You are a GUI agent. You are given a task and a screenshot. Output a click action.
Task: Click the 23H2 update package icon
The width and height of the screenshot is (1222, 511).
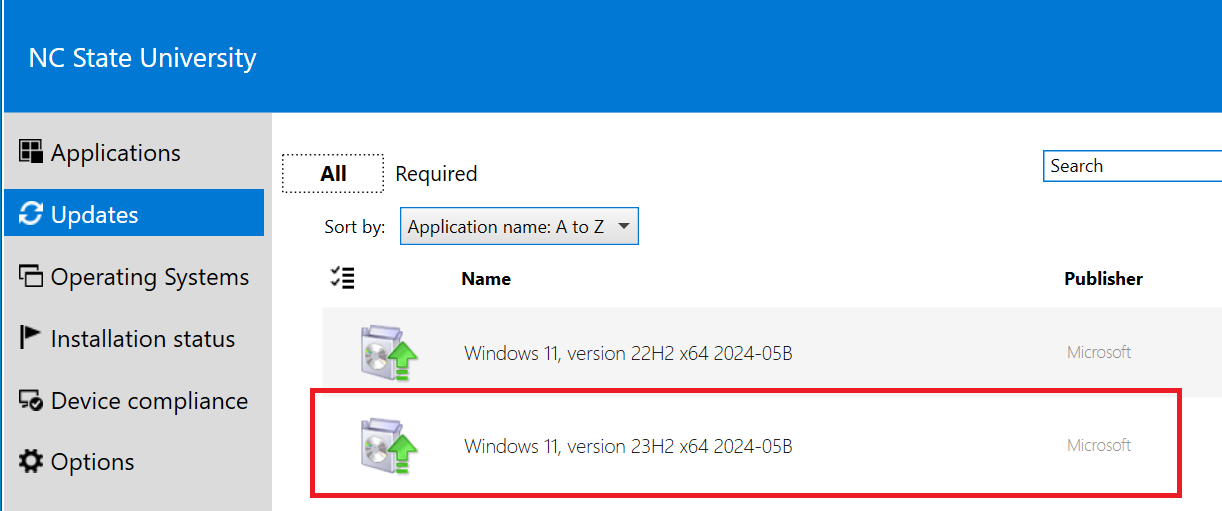[x=388, y=446]
